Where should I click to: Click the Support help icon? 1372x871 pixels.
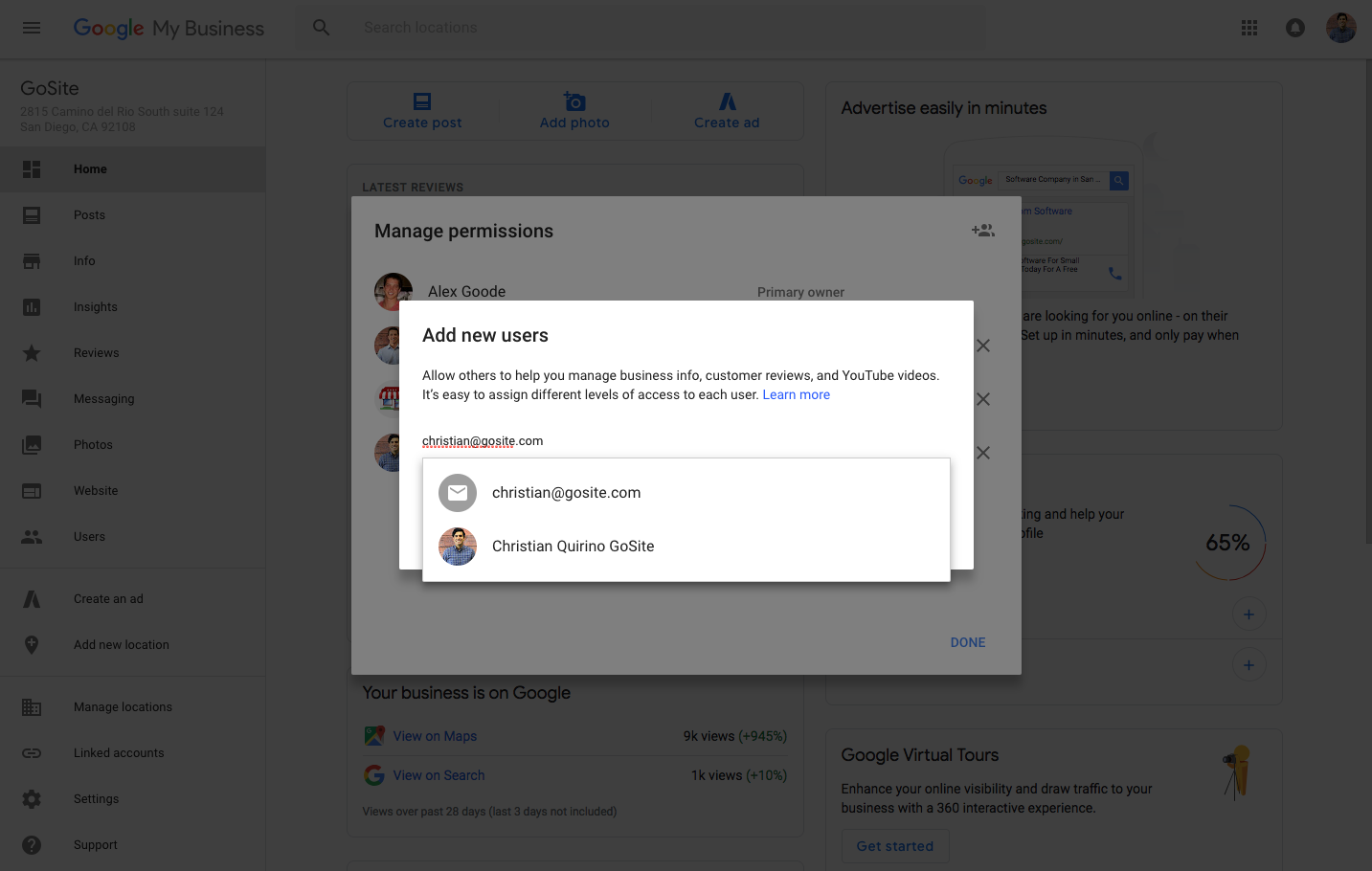[x=32, y=845]
